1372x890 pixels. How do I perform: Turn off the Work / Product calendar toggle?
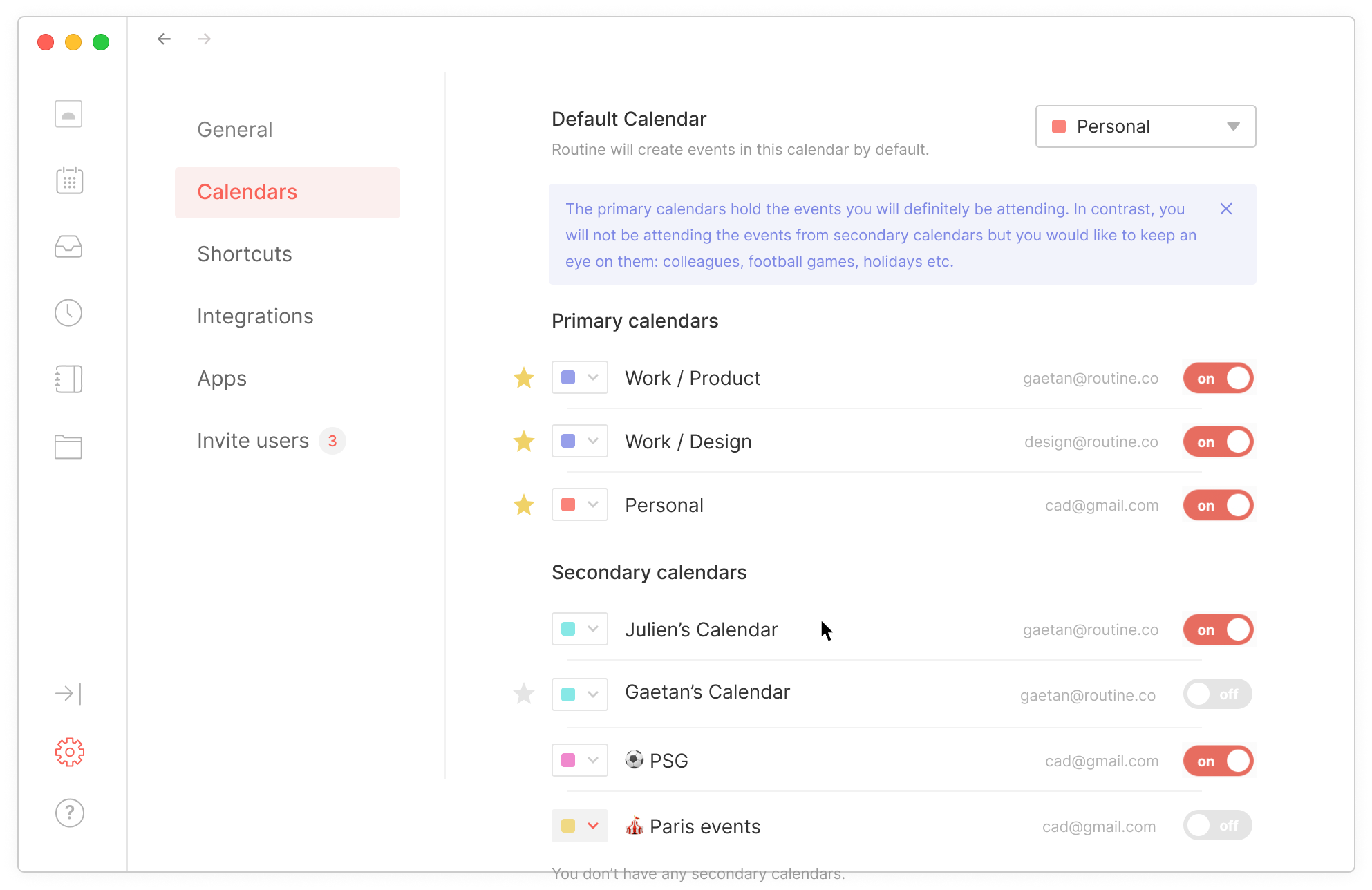coord(1218,378)
